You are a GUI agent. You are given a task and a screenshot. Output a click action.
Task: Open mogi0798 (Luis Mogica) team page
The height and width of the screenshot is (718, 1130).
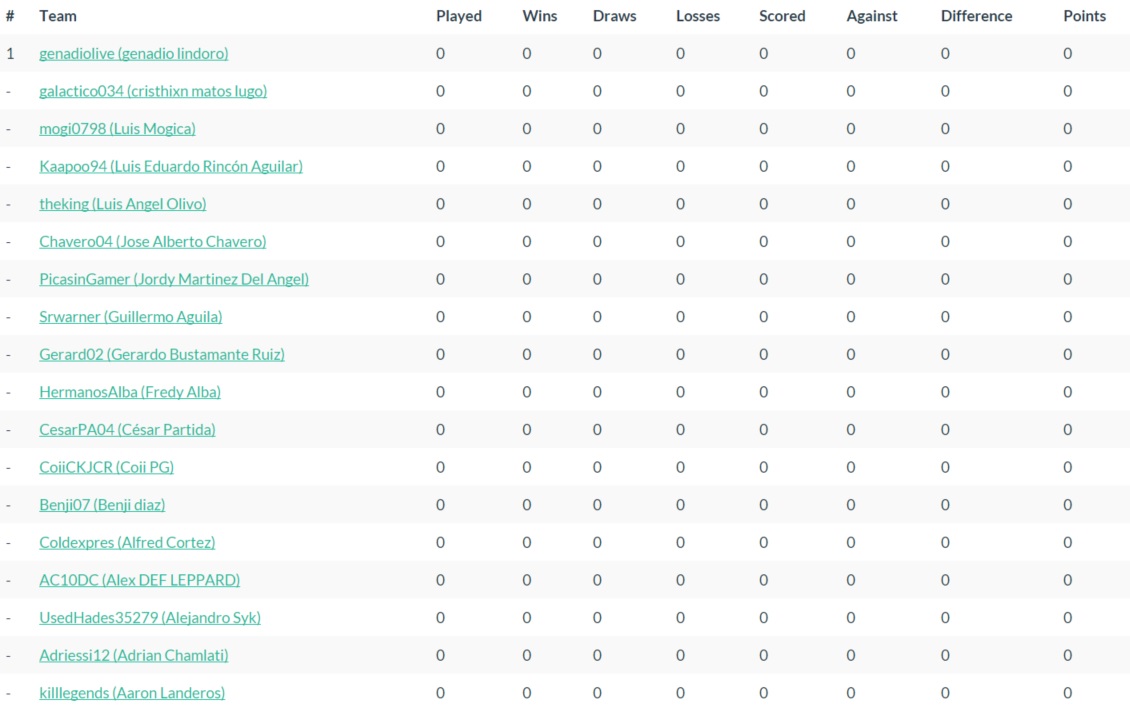click(x=117, y=129)
